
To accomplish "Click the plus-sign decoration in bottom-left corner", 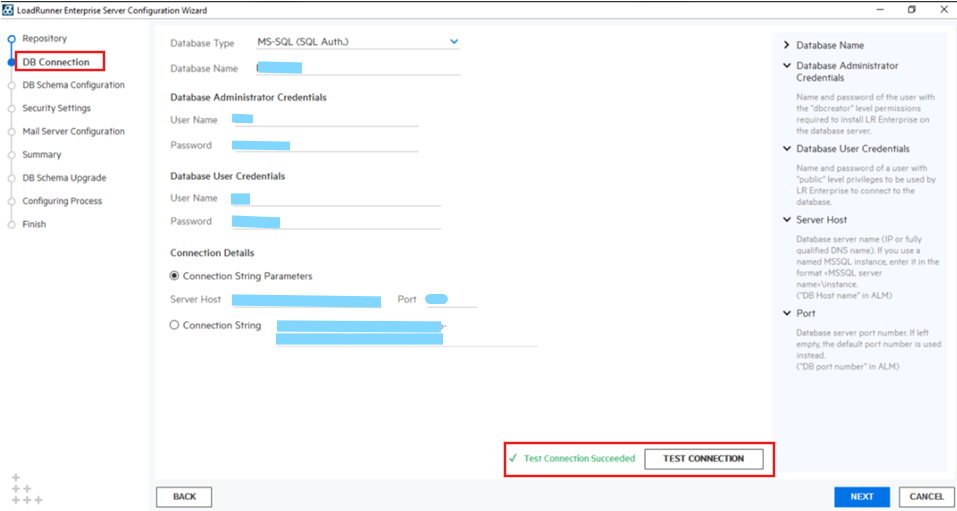I will [x=26, y=489].
